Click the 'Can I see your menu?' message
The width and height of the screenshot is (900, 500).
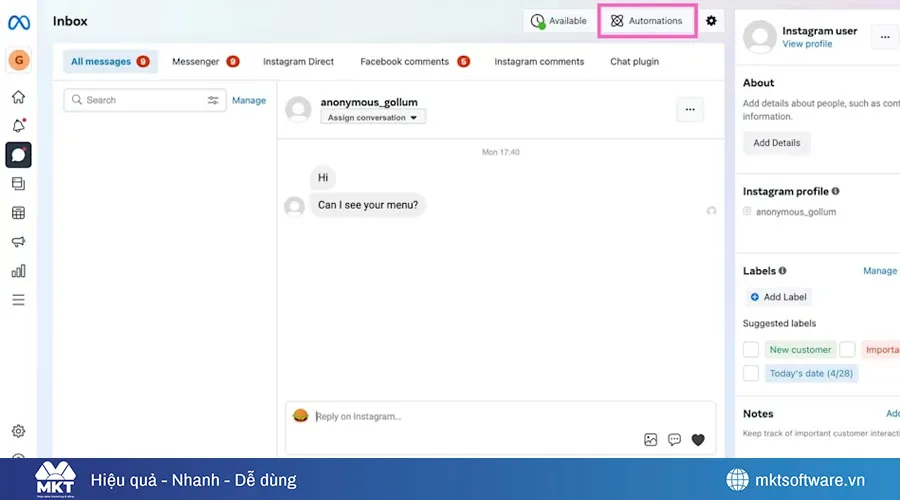coord(368,205)
